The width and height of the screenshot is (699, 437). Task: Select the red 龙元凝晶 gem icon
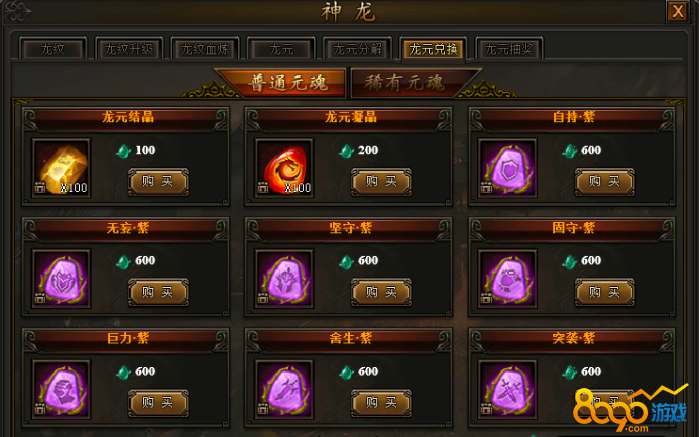pyautogui.click(x=284, y=168)
